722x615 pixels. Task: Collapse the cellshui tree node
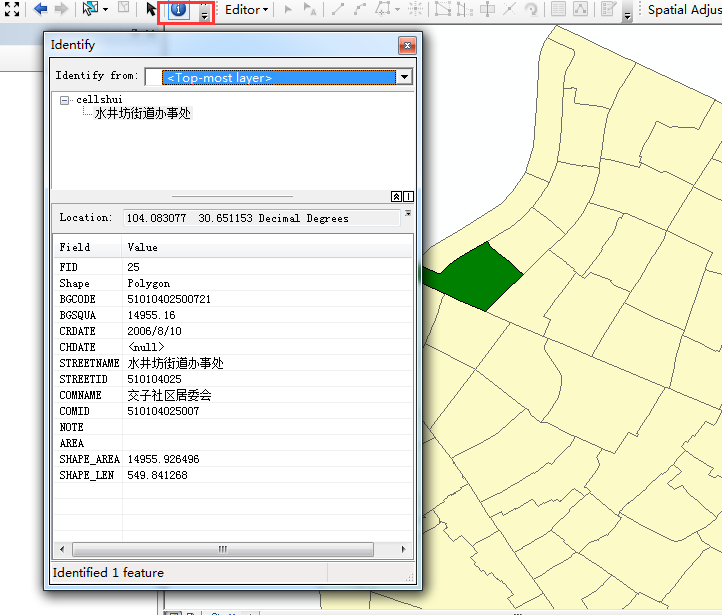pyautogui.click(x=65, y=100)
